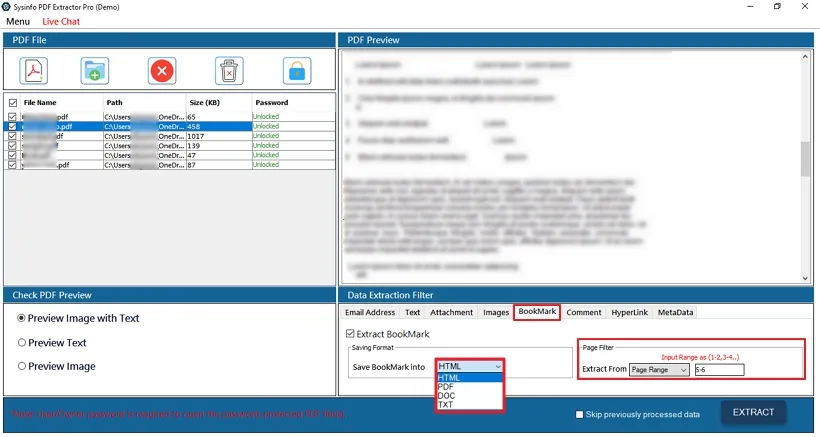Sort by the Path column header
820x437 pixels.
(x=144, y=102)
